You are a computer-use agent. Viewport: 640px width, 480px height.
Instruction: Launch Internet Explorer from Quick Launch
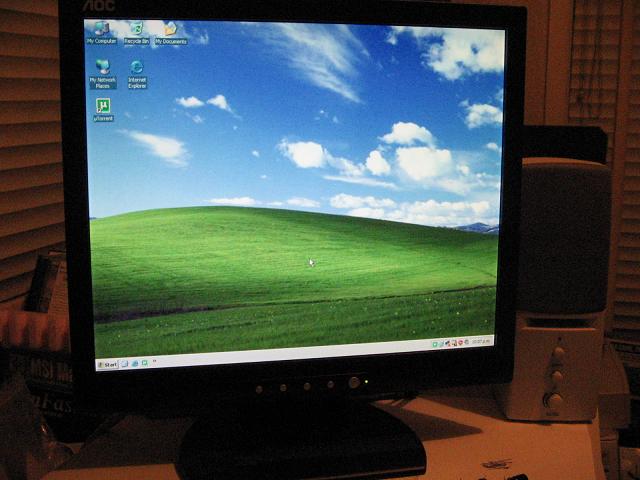click(135, 363)
